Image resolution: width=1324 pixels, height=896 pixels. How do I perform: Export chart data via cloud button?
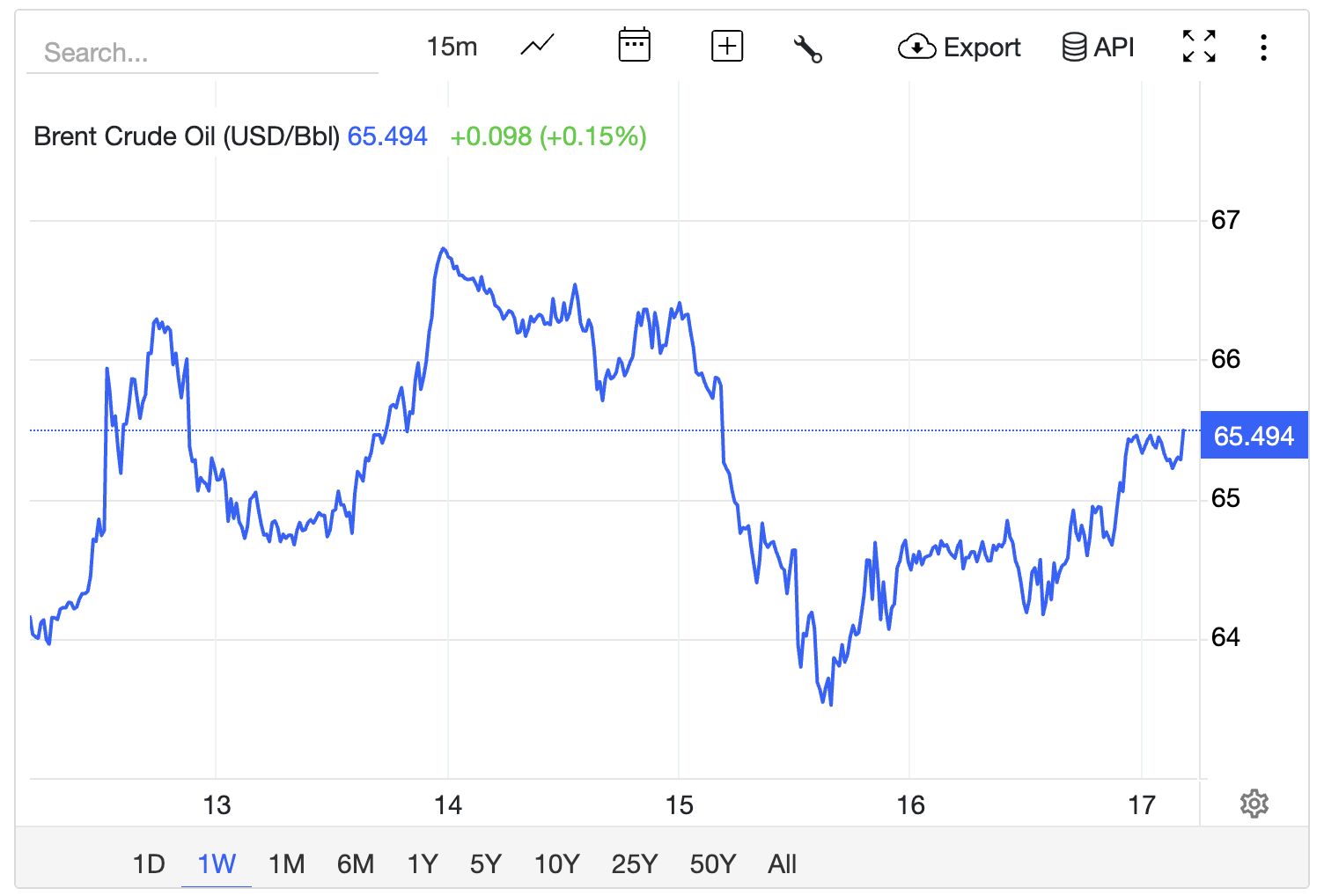pos(959,47)
